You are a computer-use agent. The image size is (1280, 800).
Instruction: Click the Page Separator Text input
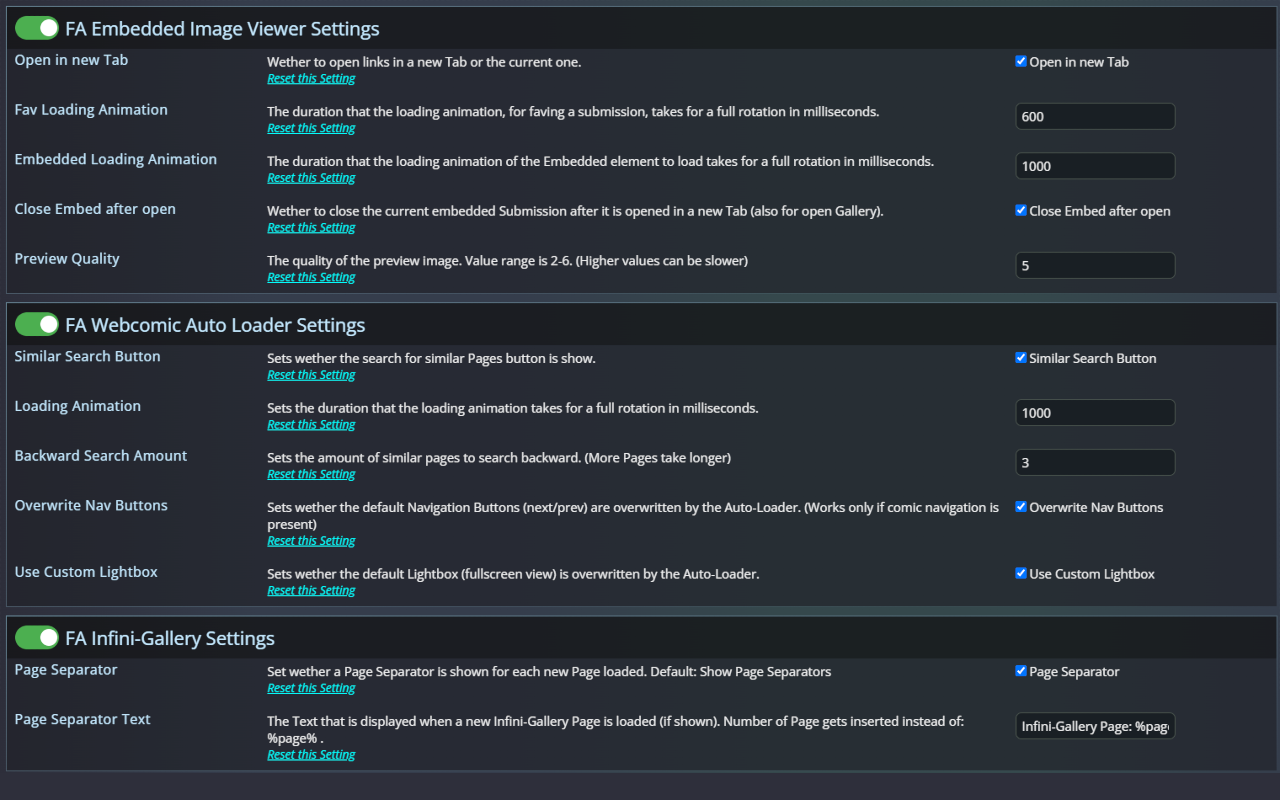(1095, 726)
